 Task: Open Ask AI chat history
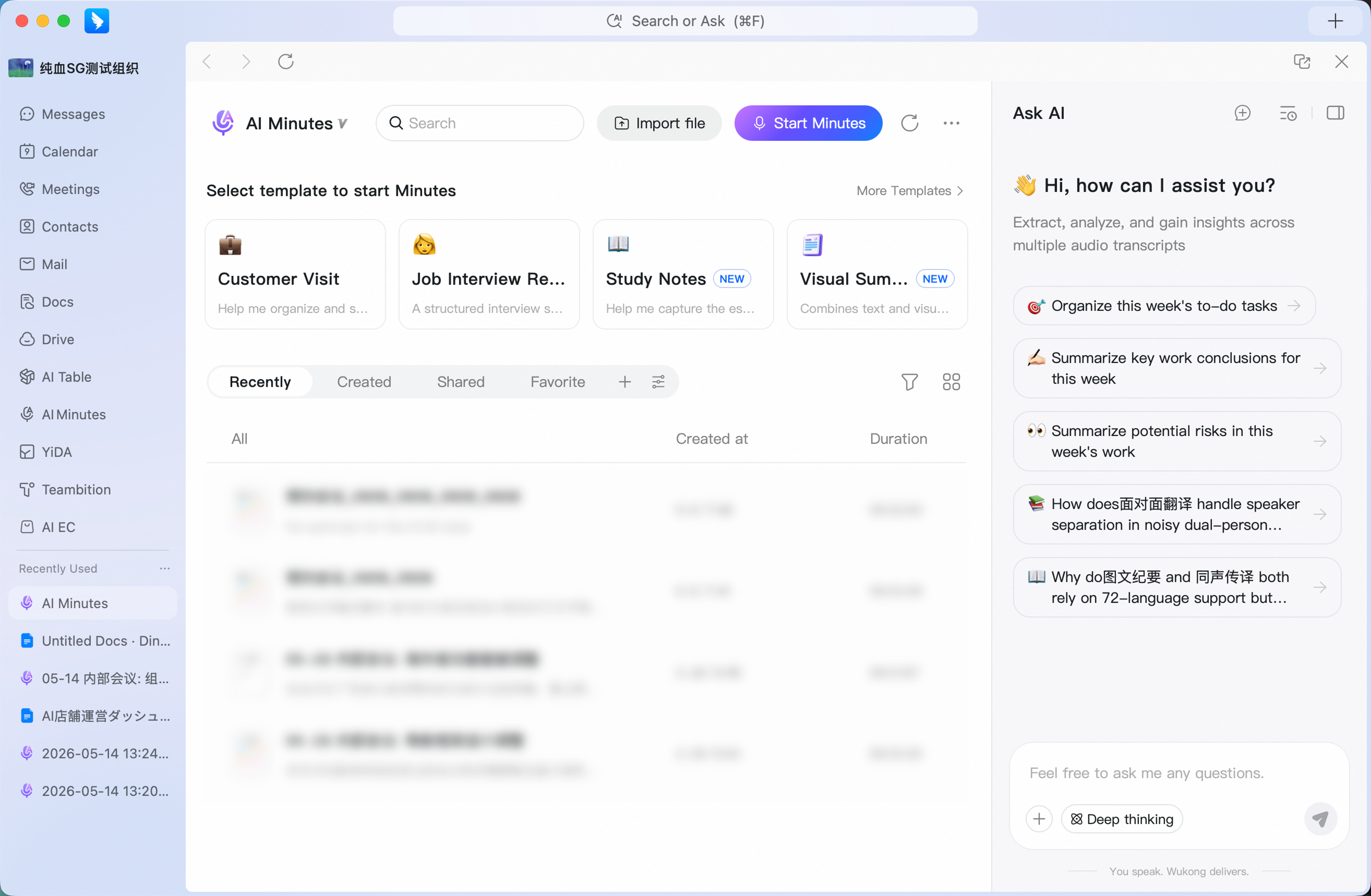[x=1288, y=113]
